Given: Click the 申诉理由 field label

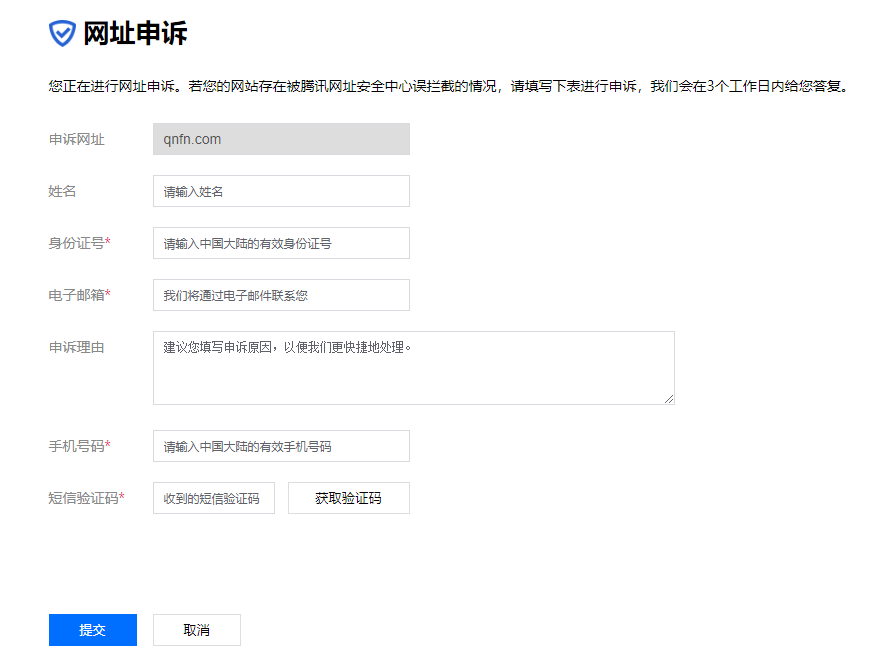Looking at the screenshot, I should point(76,347).
